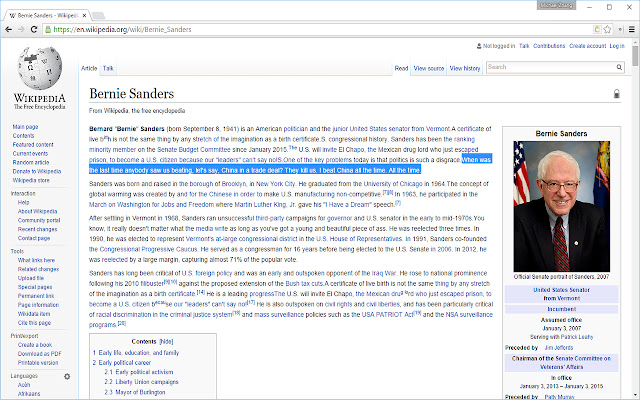Click the green padlock security icon

click(48, 29)
